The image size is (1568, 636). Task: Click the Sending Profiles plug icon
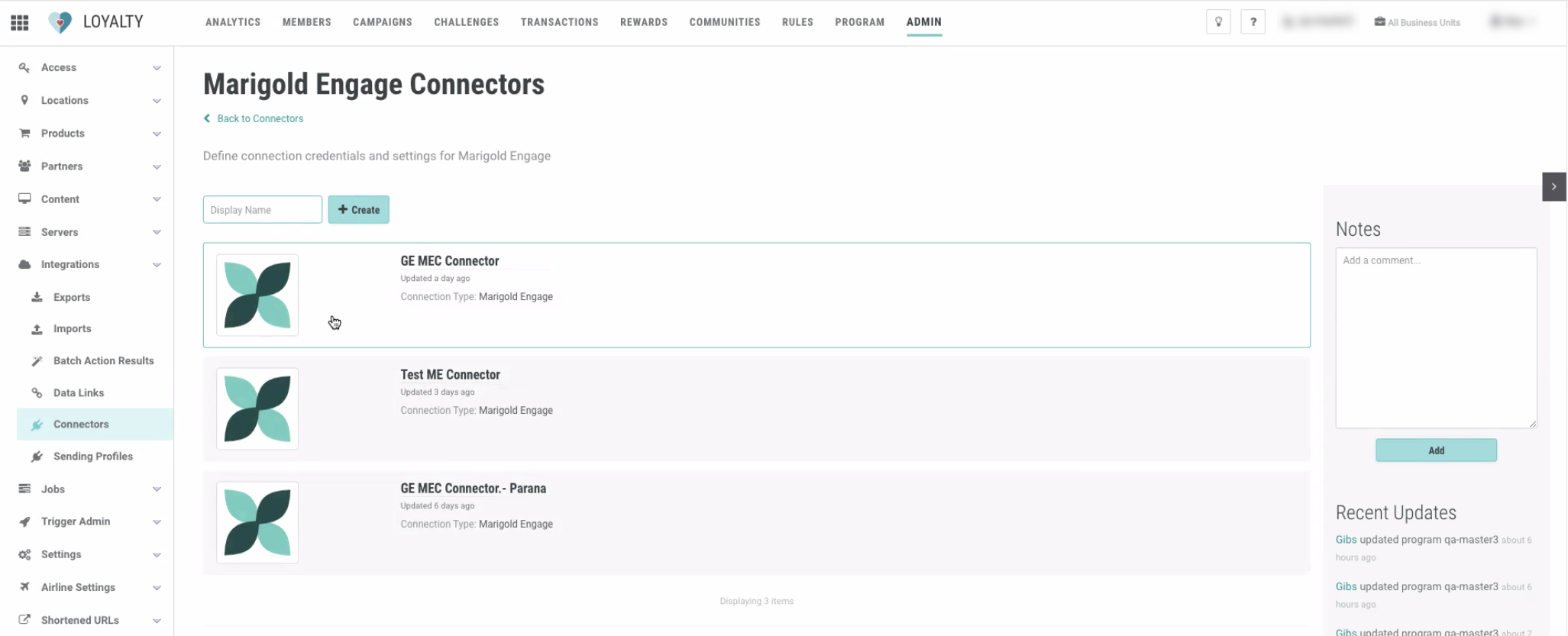37,457
